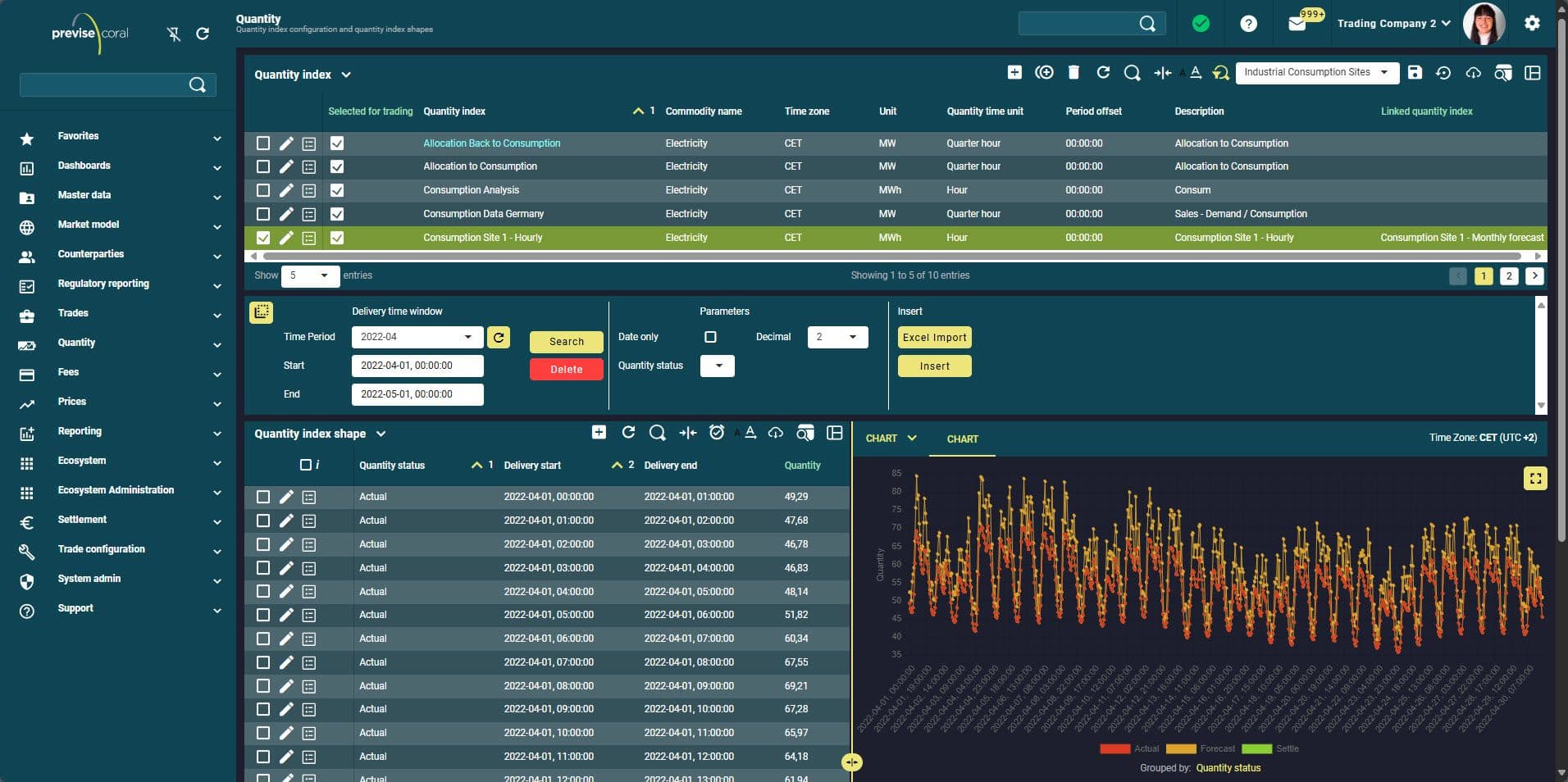Click the red Actual legend swatch

tap(1114, 748)
